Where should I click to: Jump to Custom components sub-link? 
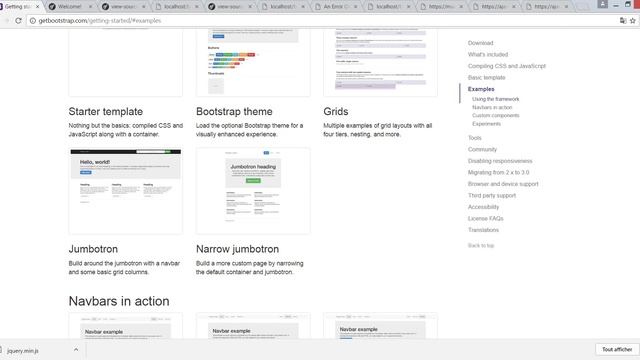496,116
